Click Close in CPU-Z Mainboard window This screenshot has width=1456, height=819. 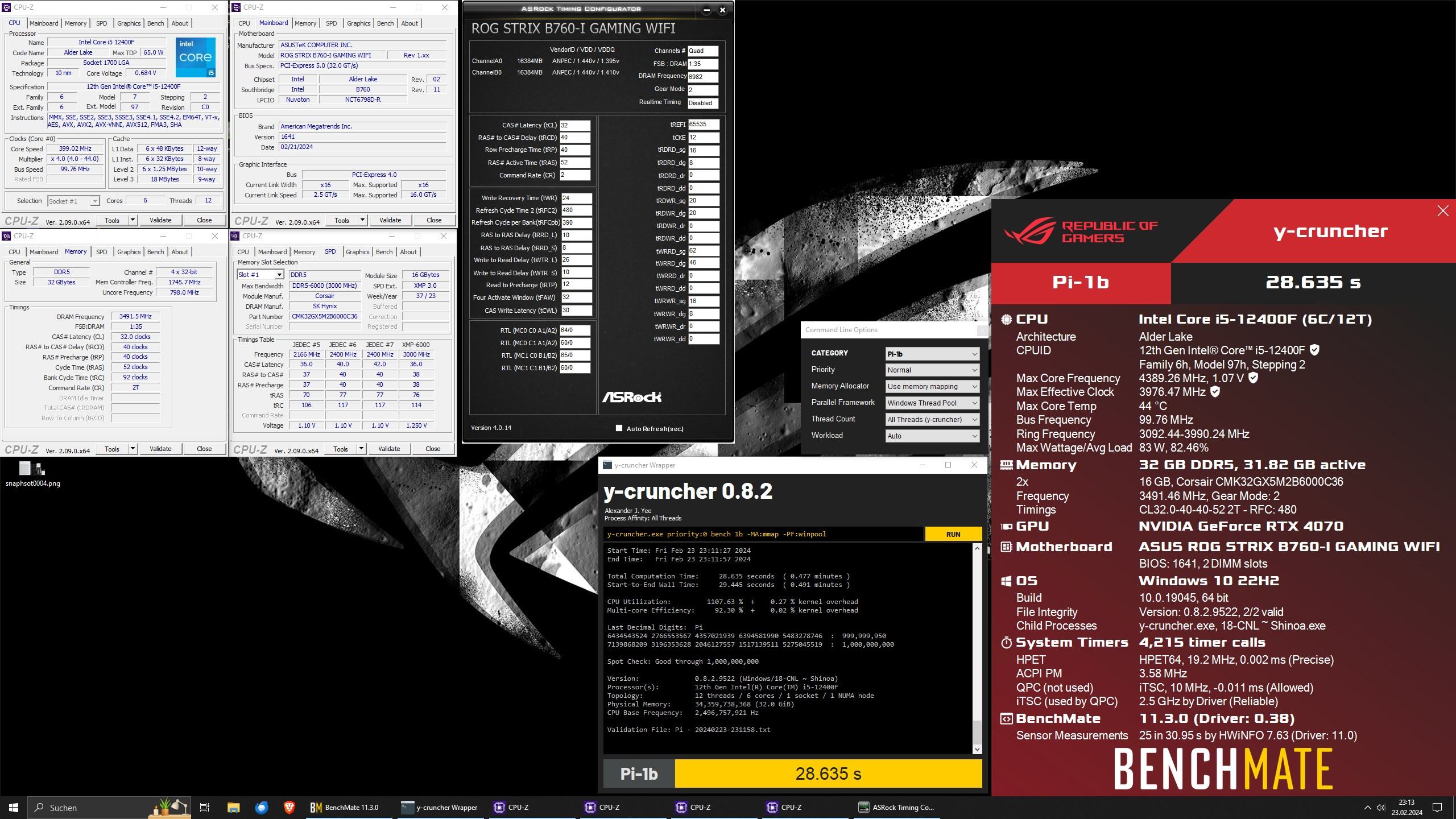coord(434,220)
